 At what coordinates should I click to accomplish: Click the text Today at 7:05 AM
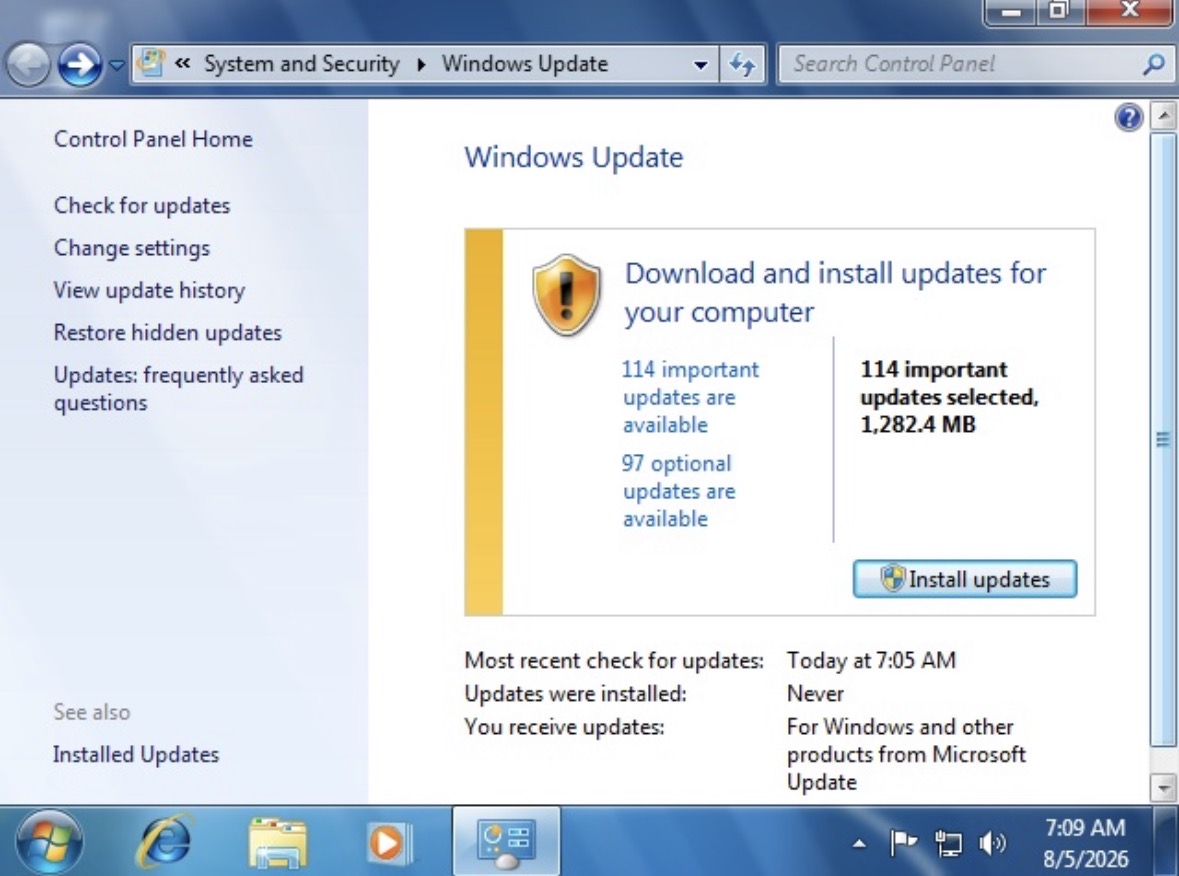pos(871,660)
